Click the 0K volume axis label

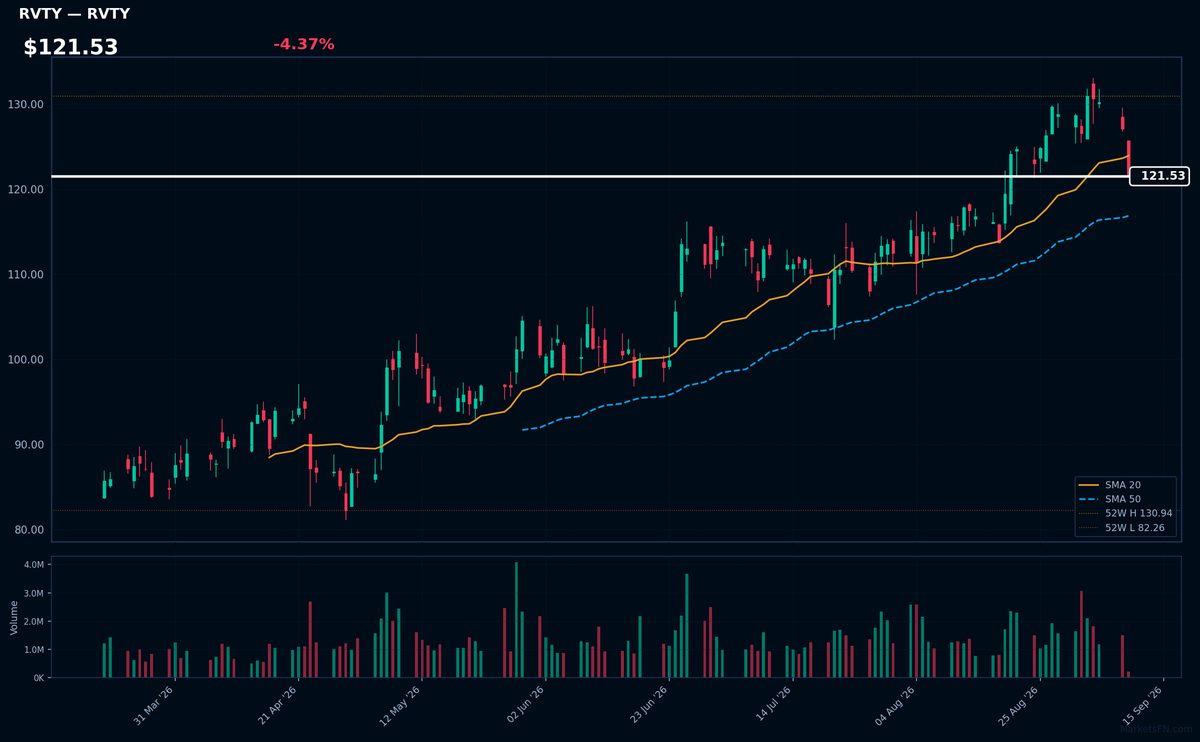[38, 677]
